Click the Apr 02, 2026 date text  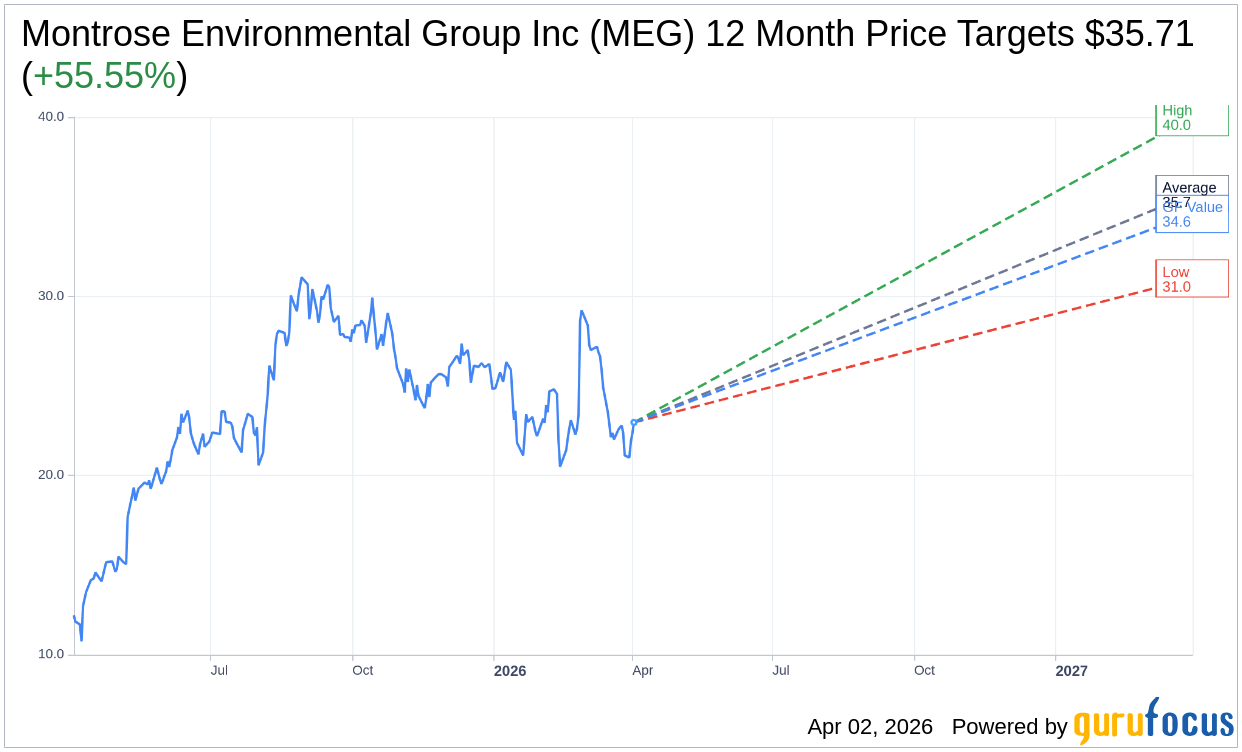pos(870,727)
